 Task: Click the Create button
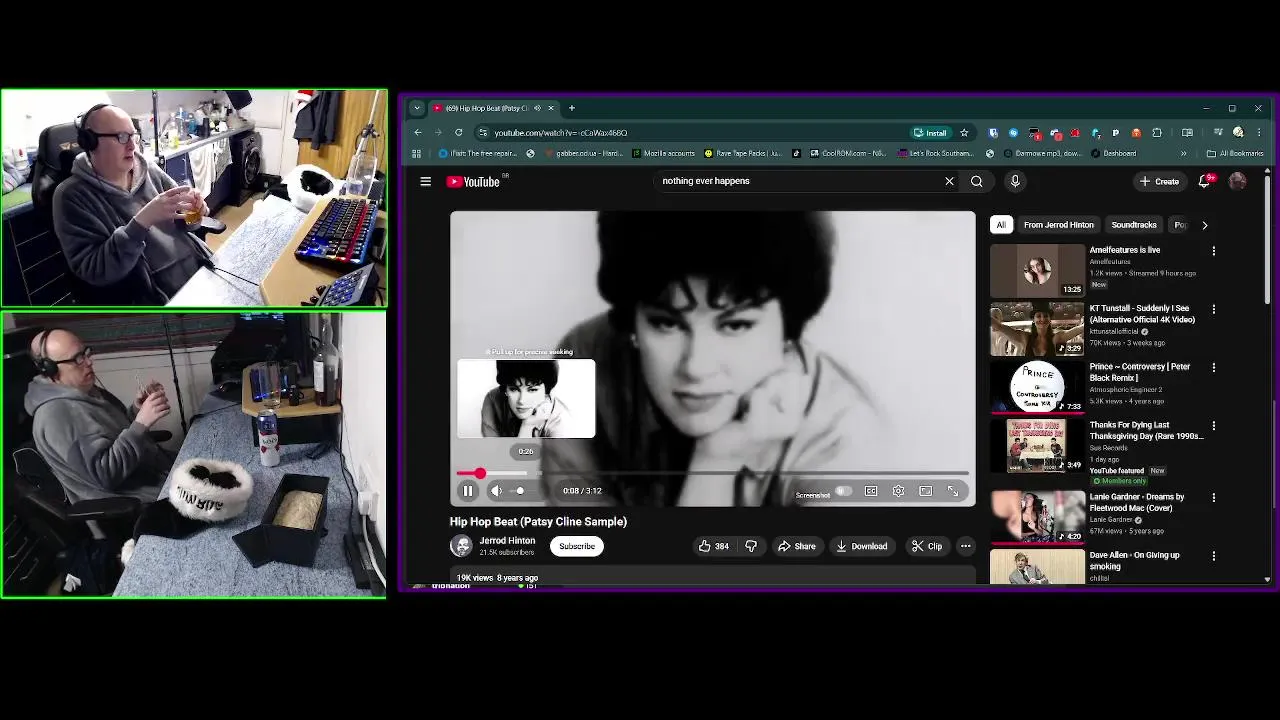coord(1160,181)
